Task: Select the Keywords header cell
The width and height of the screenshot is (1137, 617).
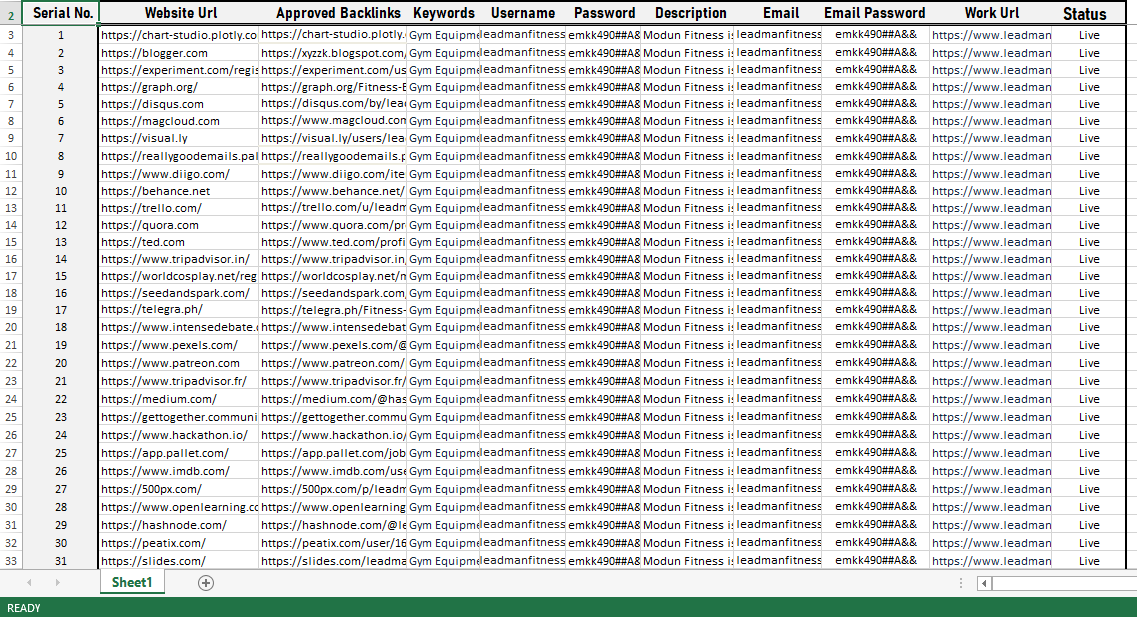Action: [x=444, y=13]
